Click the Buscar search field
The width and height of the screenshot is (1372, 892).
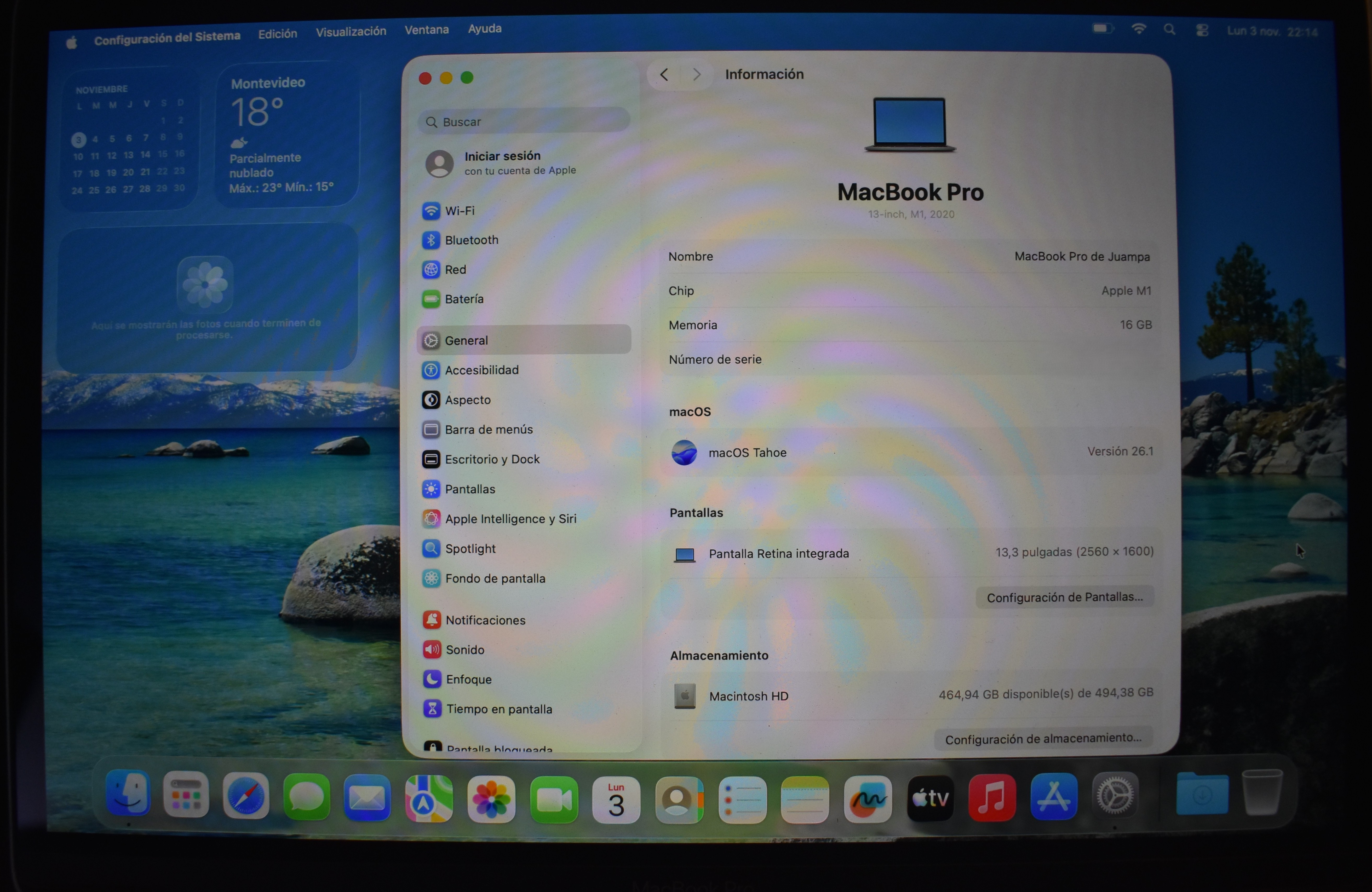click(x=524, y=121)
